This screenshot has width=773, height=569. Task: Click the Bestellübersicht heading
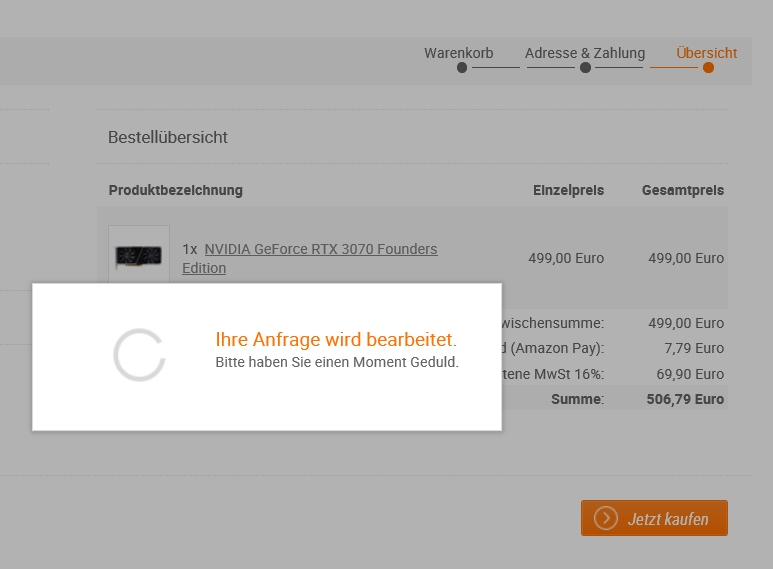point(168,137)
